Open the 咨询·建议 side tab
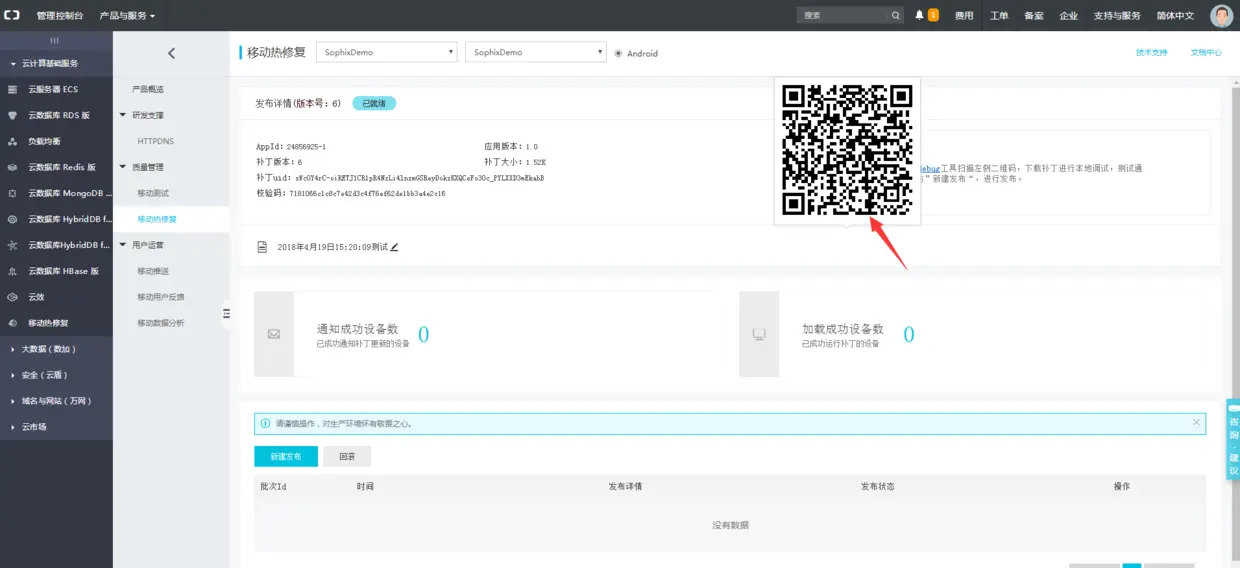The height and width of the screenshot is (568, 1240). coord(1233,439)
